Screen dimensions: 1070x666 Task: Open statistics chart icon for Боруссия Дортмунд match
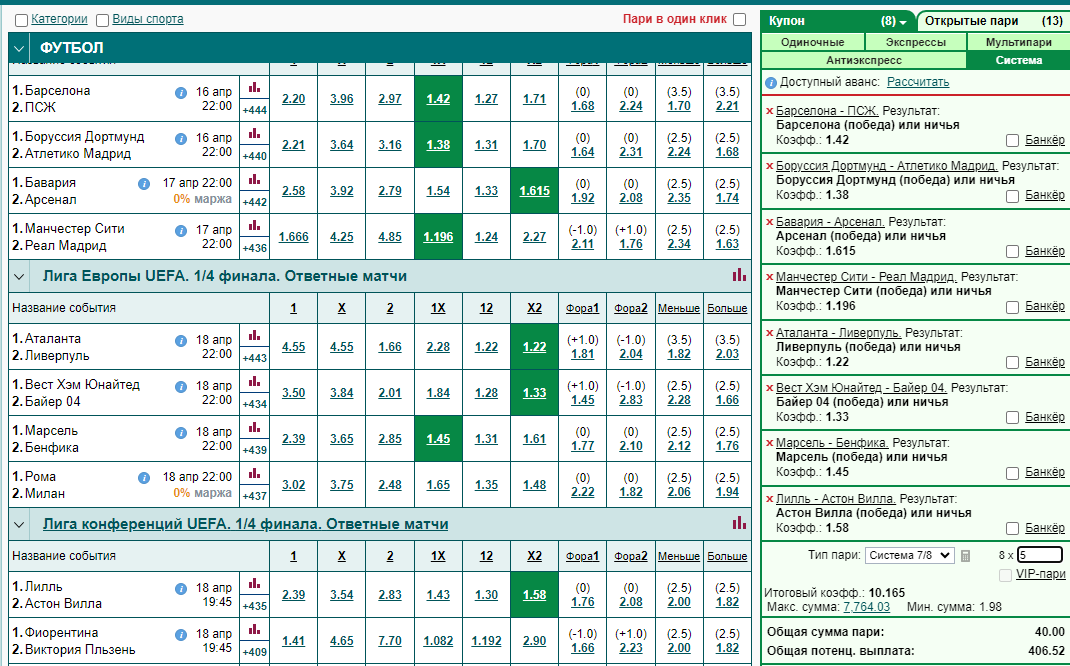(255, 133)
